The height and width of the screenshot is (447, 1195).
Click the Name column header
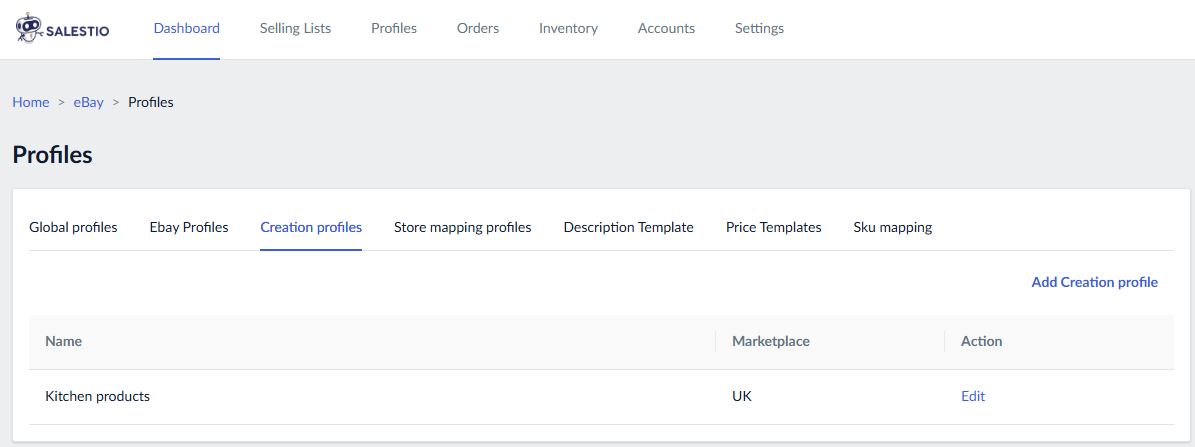point(64,341)
